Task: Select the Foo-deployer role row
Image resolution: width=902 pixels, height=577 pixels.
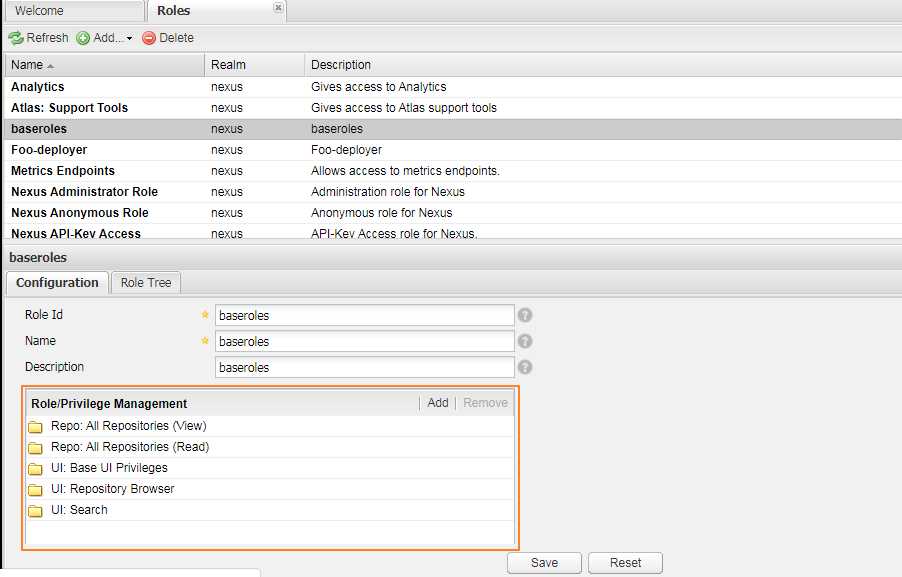Action: tap(453, 150)
